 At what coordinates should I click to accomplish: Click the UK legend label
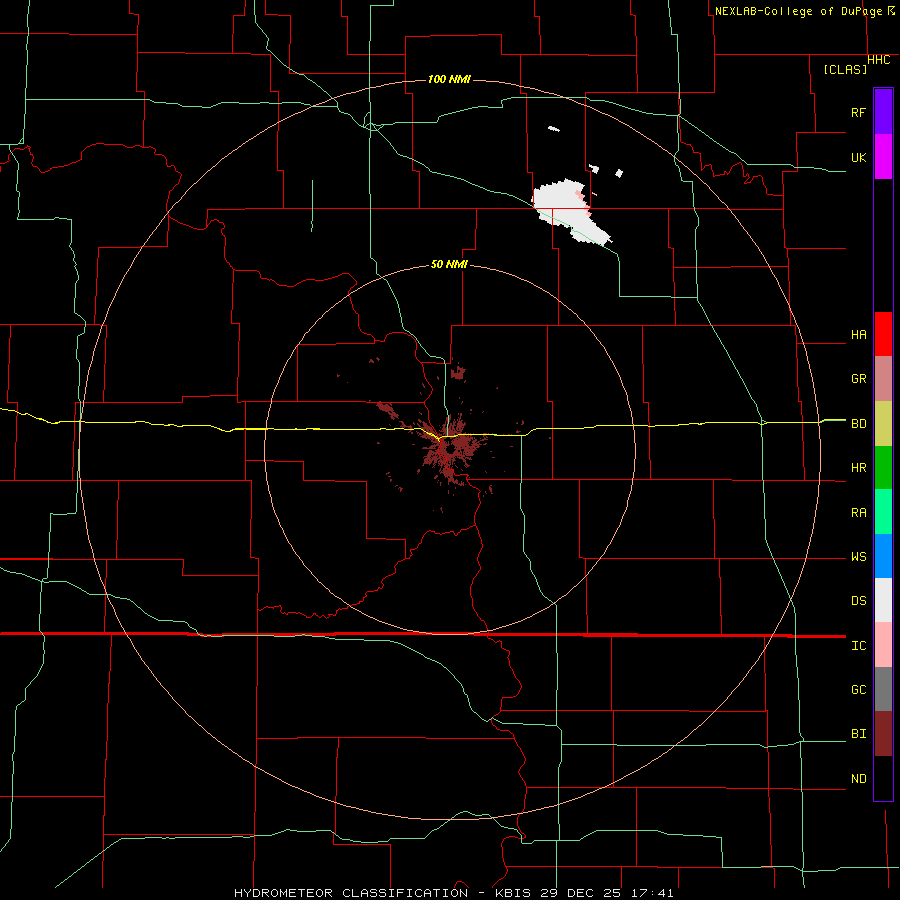click(x=858, y=157)
